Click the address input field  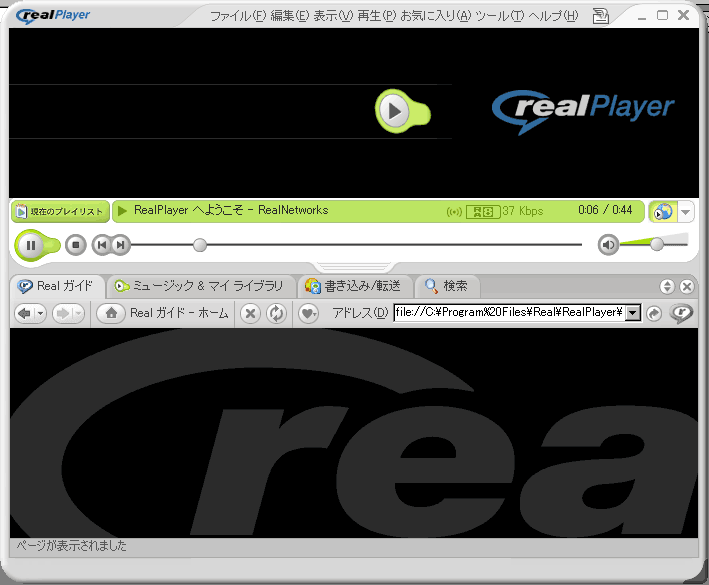pos(510,312)
